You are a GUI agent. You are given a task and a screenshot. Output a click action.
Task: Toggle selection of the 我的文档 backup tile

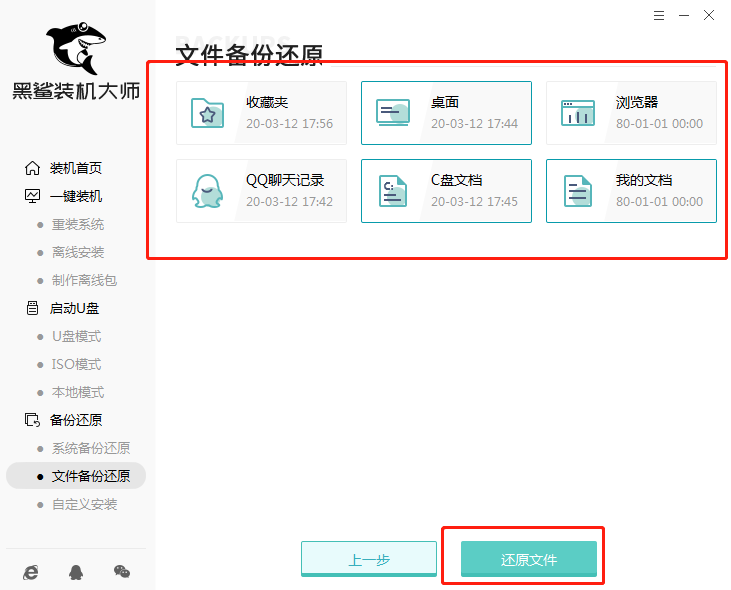[631, 191]
